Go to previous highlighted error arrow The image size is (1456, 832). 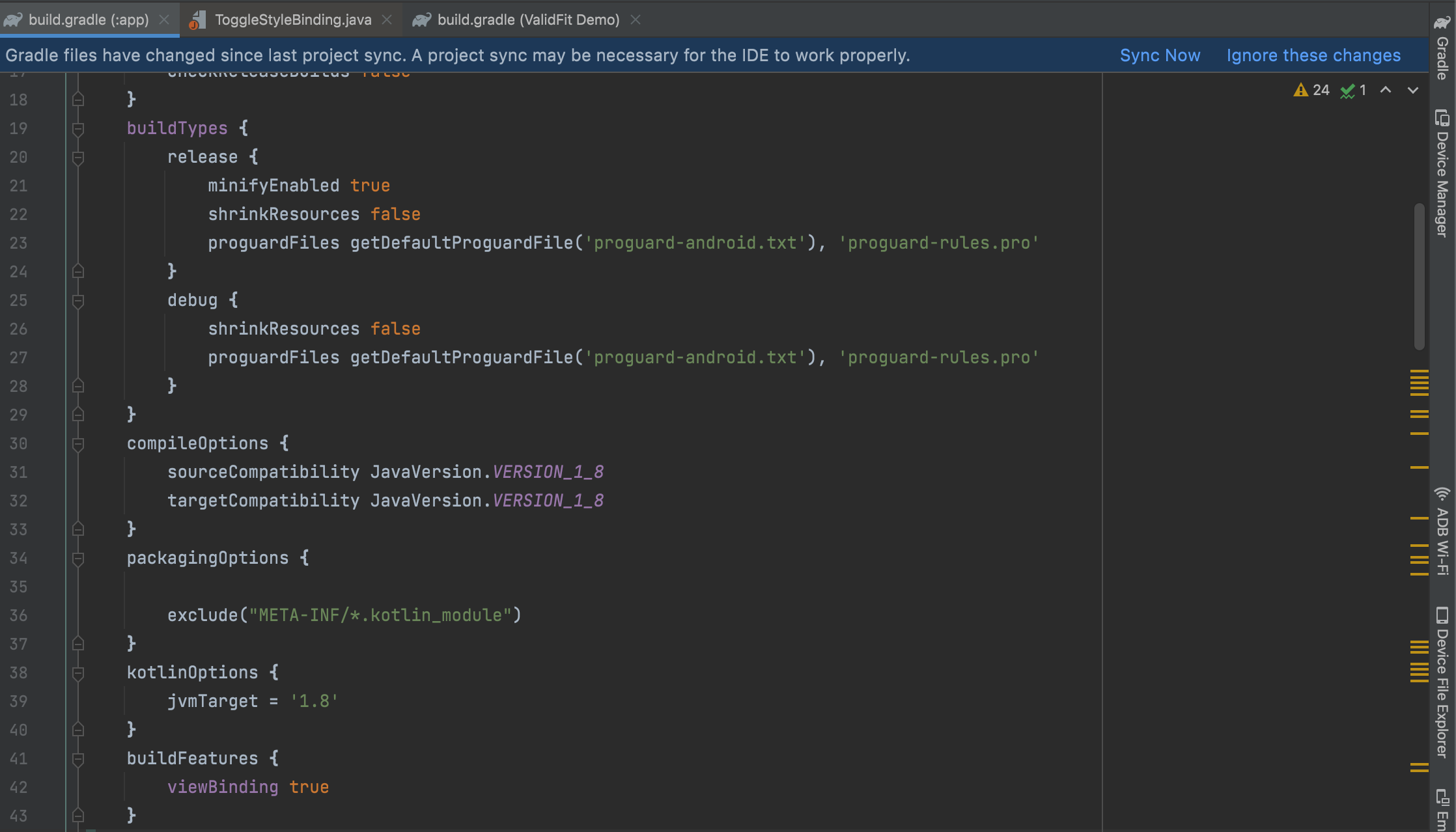point(1386,90)
